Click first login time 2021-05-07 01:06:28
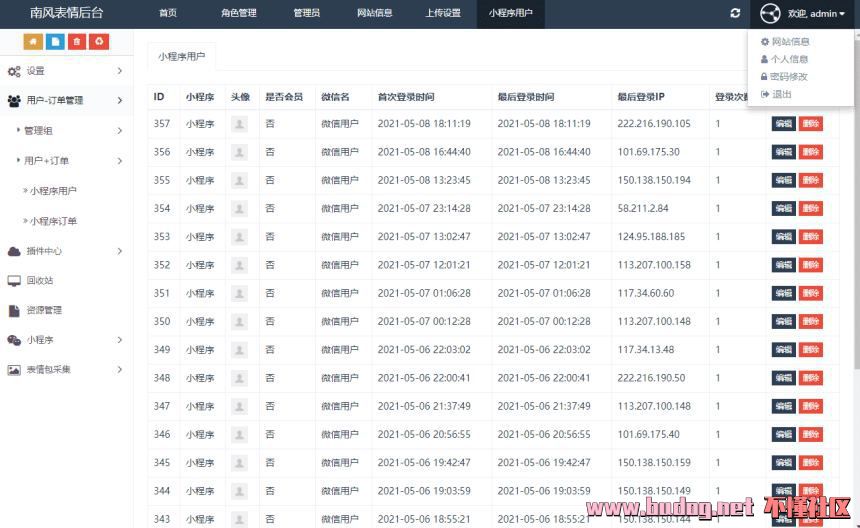 424,293
